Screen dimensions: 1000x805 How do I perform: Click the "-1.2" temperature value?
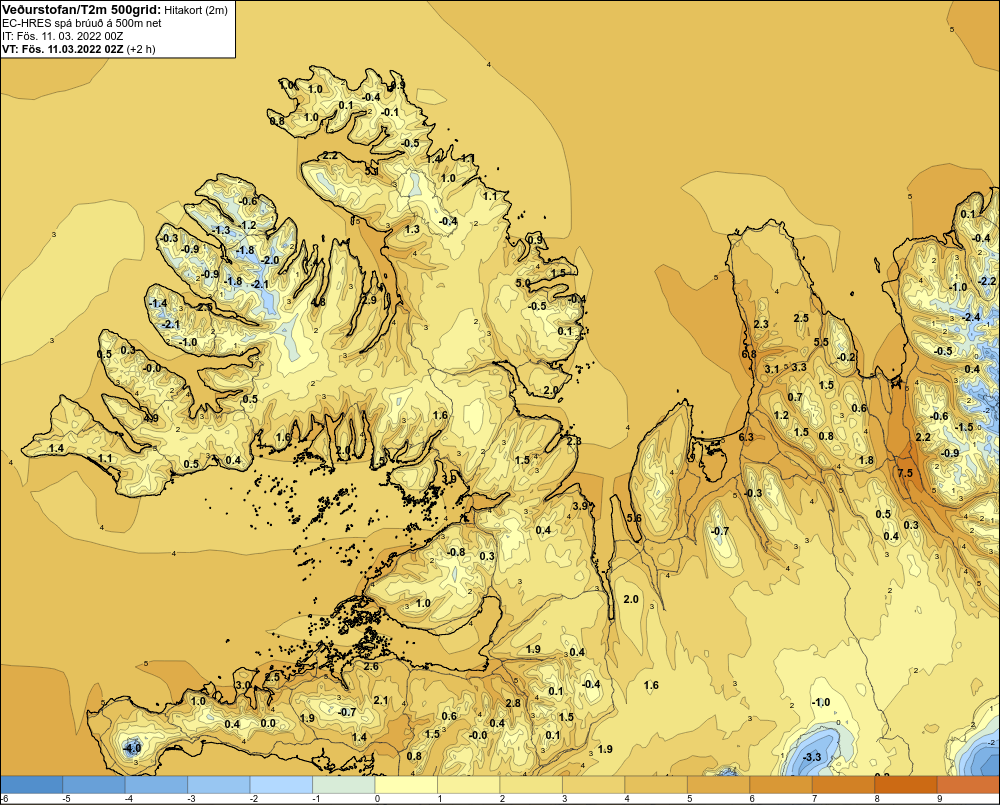(x=247, y=225)
